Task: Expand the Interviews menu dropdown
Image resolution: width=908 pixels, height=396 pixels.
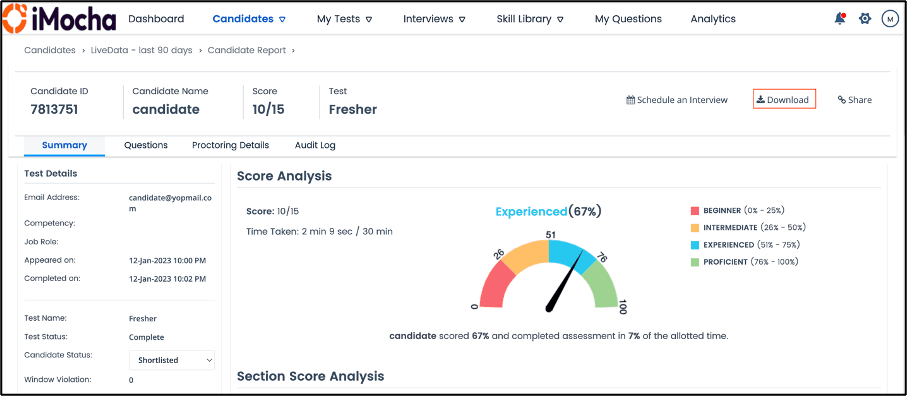Action: tap(462, 19)
